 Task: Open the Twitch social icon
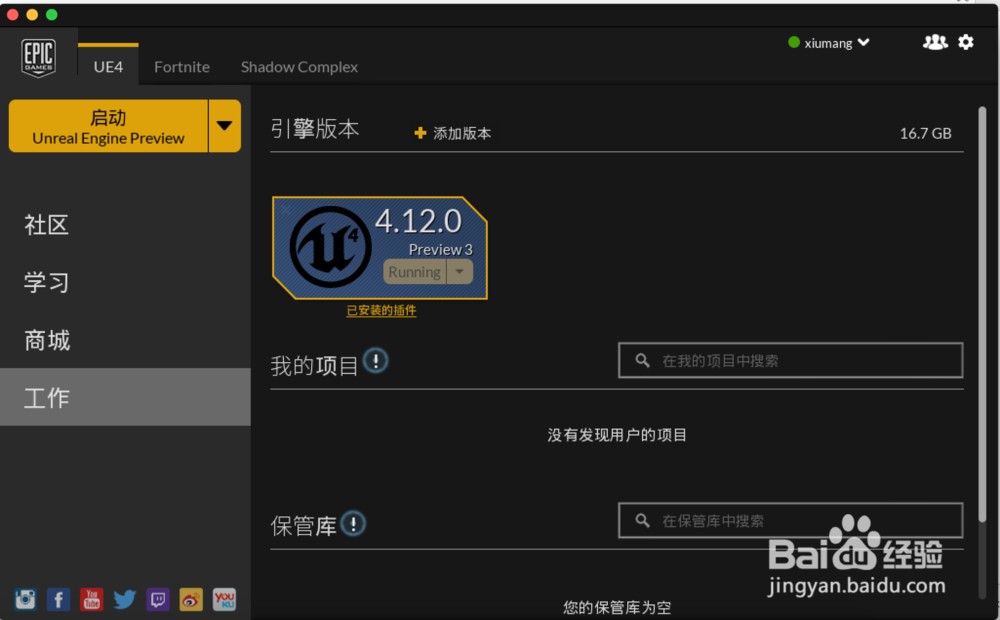pos(158,600)
